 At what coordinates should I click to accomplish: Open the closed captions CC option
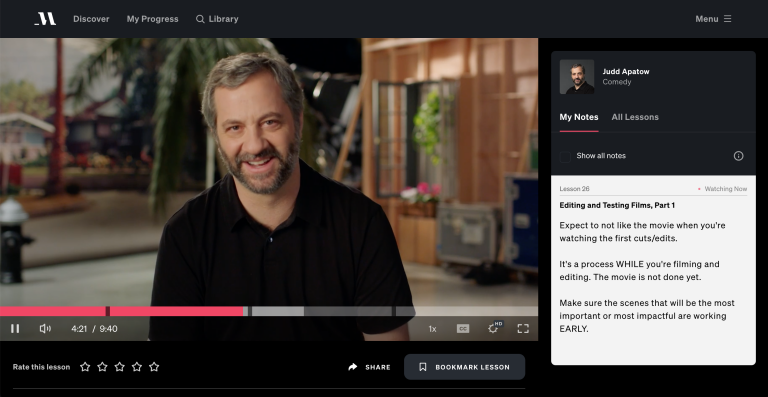[463, 328]
